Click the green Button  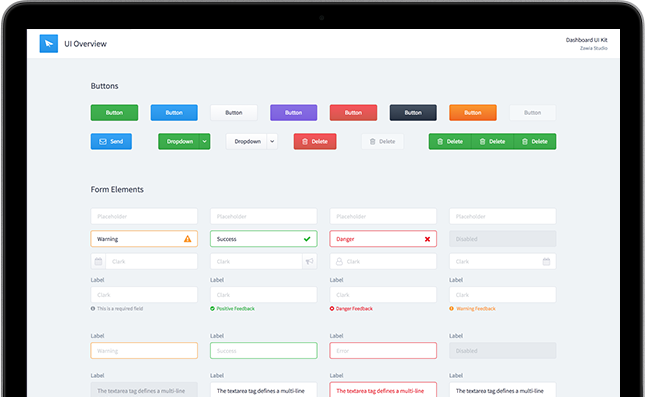[114, 112]
